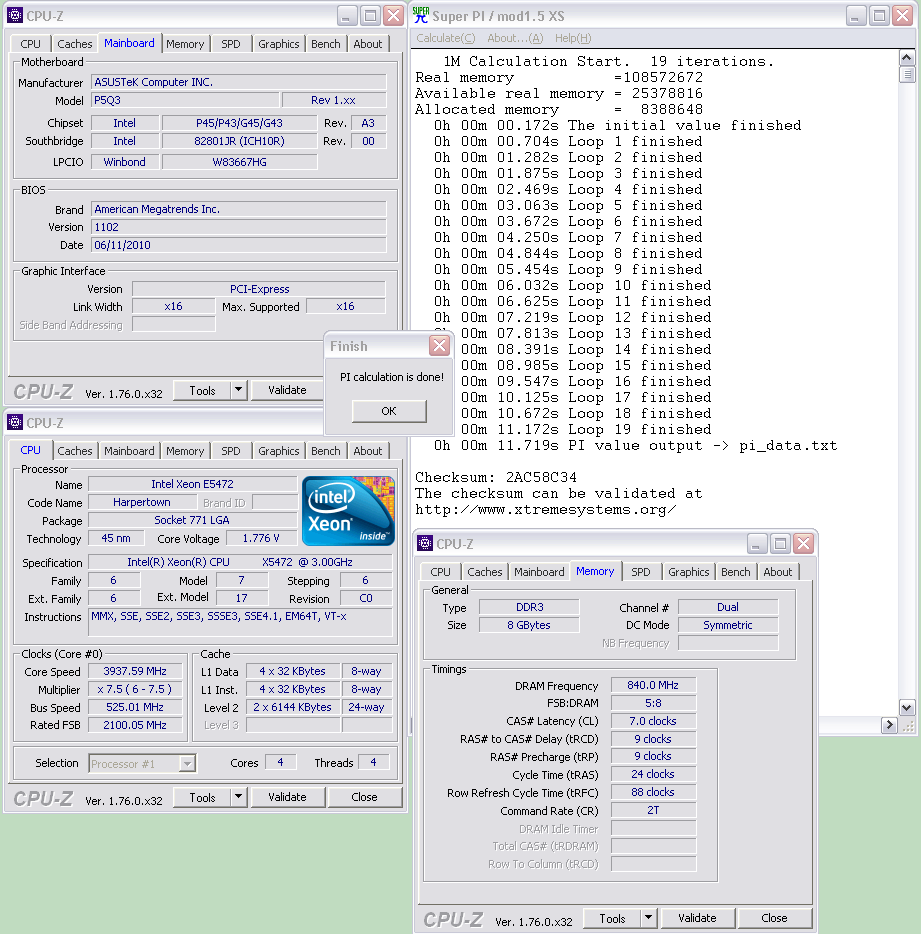The image size is (921, 934).
Task: Click the Super PI title bar icon
Action: [x=421, y=15]
